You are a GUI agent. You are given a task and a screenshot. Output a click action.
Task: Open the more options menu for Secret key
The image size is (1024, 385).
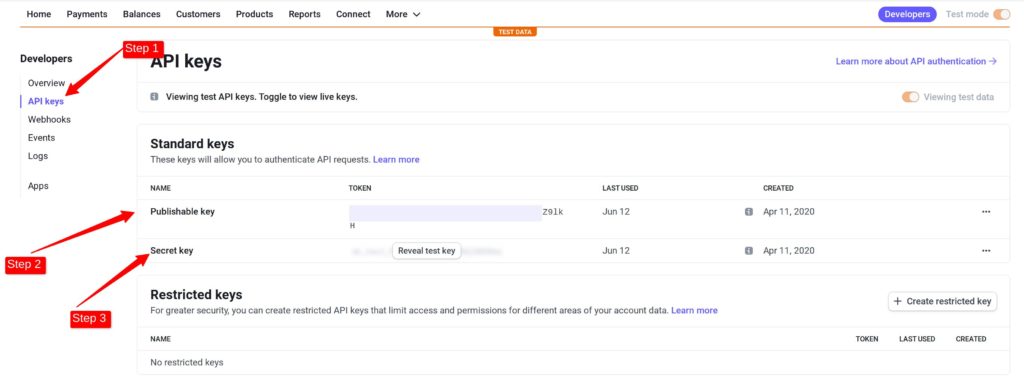986,251
